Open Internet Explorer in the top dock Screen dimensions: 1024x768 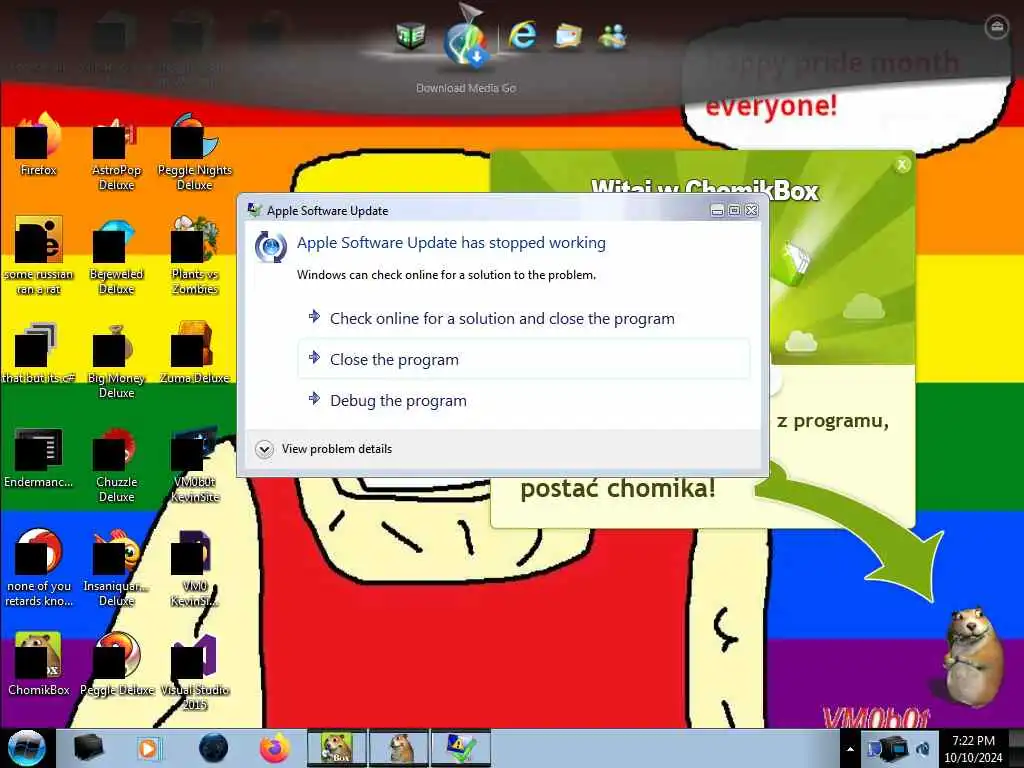(x=522, y=35)
